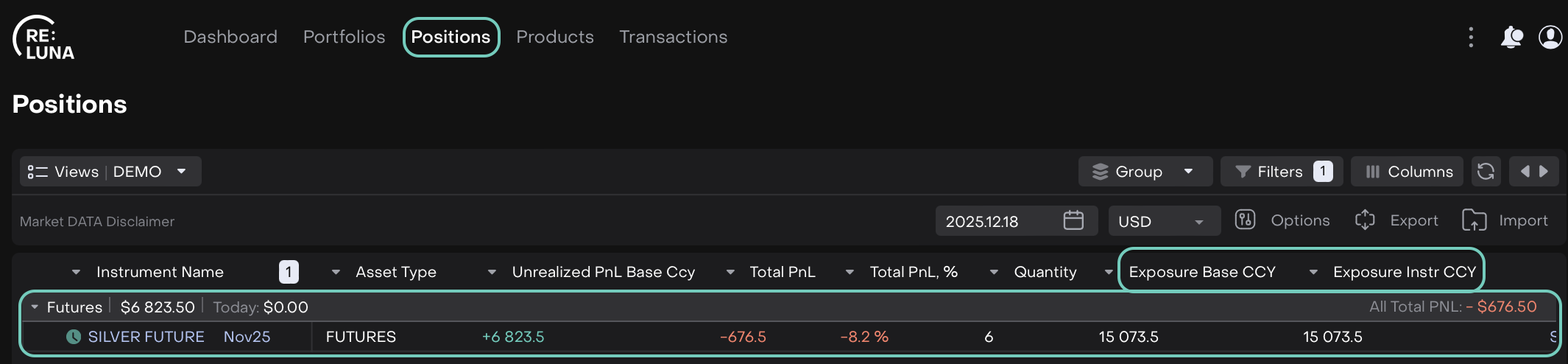Image resolution: width=1568 pixels, height=364 pixels.
Task: Go to the Transactions tab
Action: (x=673, y=37)
